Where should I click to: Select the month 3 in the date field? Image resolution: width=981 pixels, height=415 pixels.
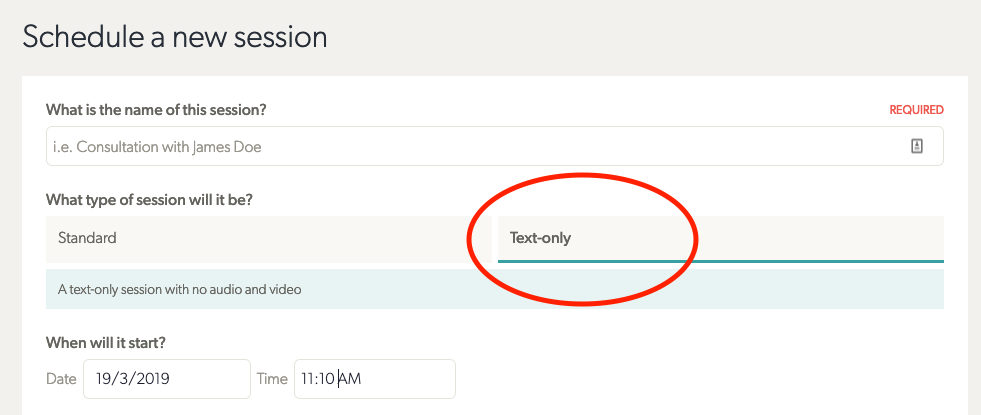point(124,379)
